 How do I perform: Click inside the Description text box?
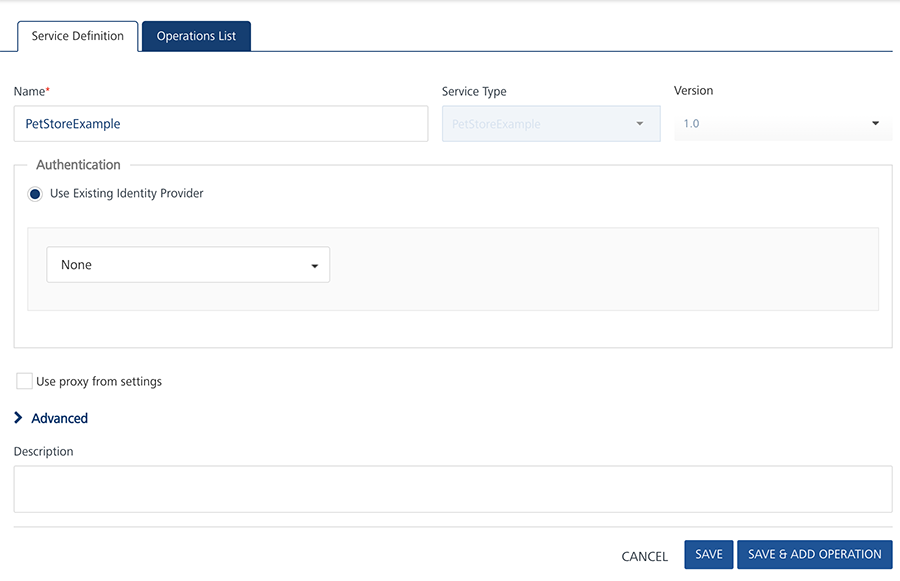point(452,489)
